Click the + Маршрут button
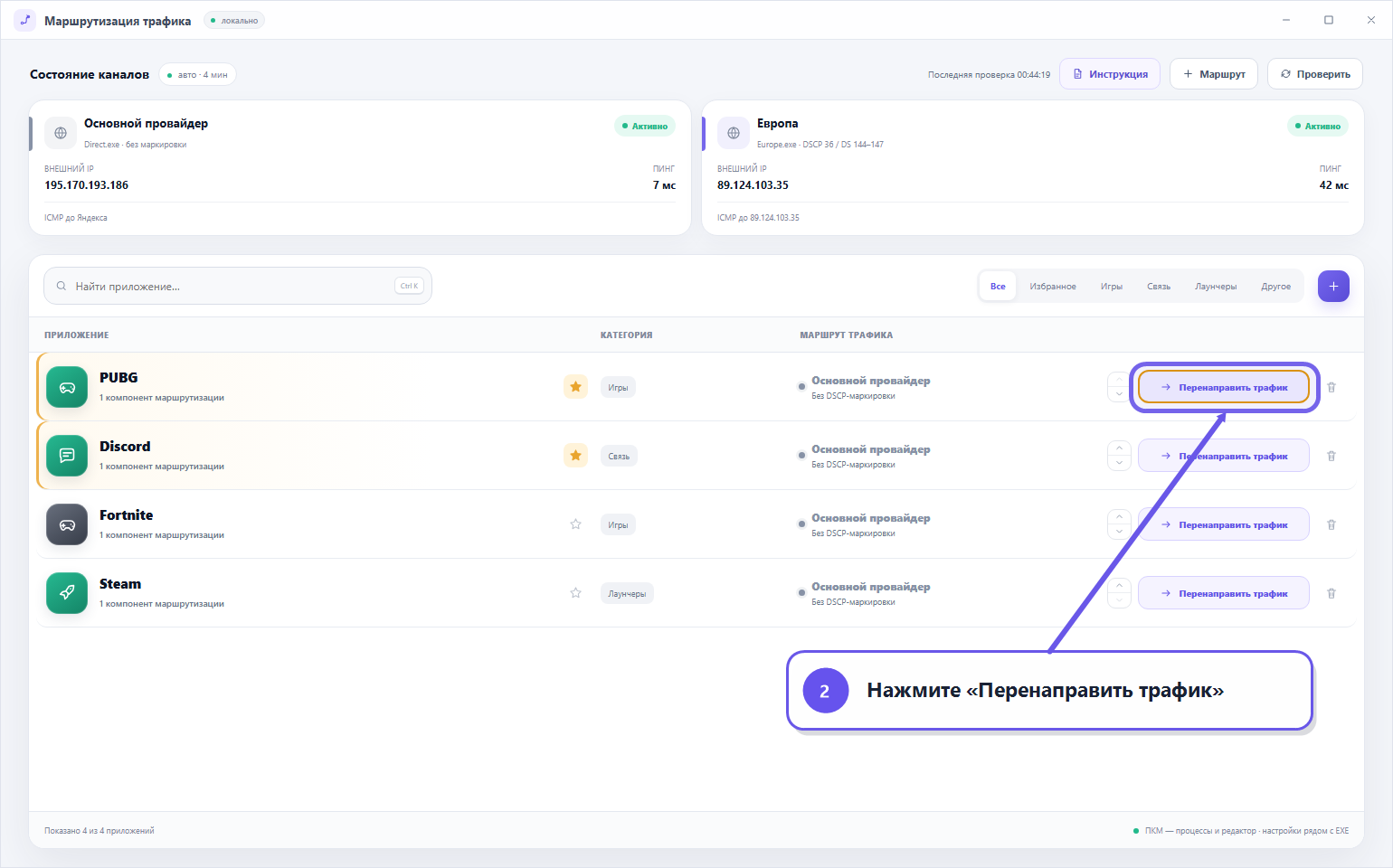Image resolution: width=1393 pixels, height=868 pixels. (x=1214, y=74)
